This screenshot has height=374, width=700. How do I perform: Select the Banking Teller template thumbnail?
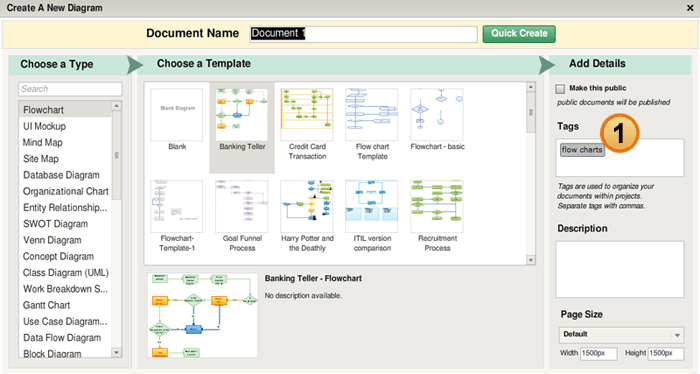[242, 115]
